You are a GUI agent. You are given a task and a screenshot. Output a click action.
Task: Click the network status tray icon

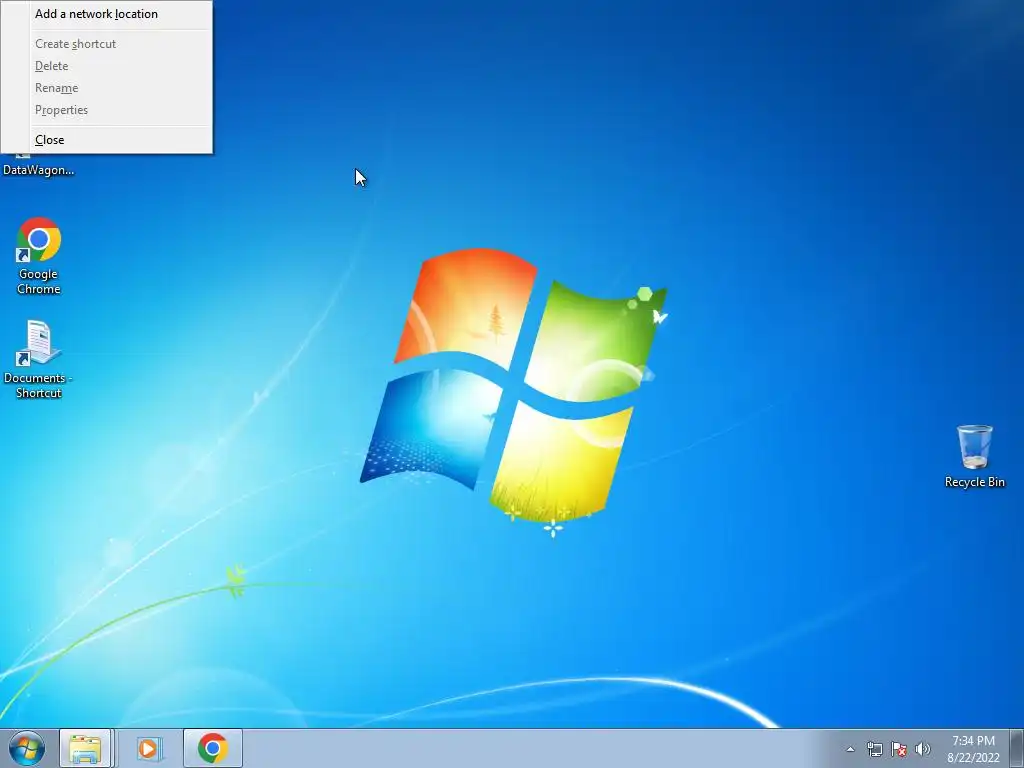pyautogui.click(x=874, y=749)
